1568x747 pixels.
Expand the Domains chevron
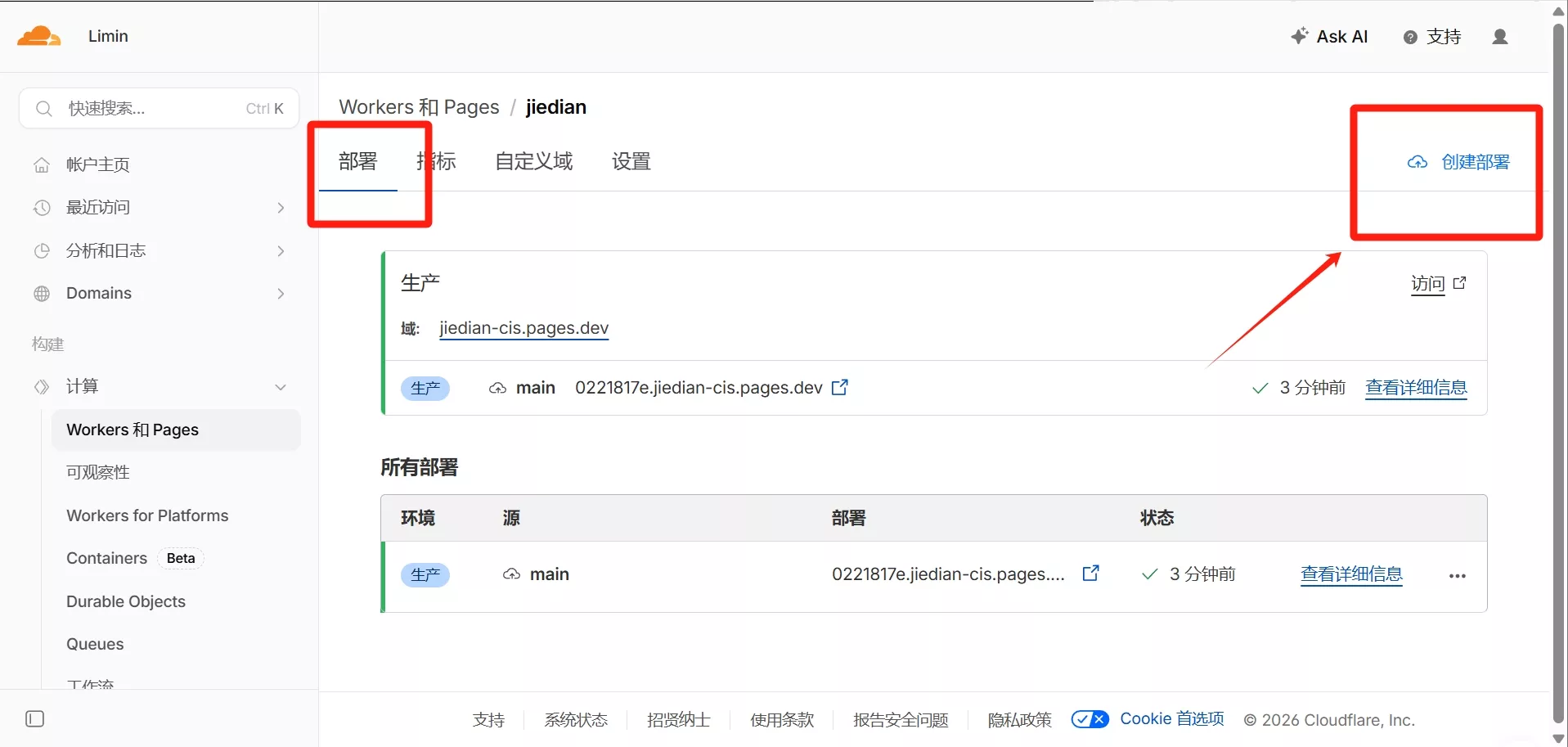(x=281, y=294)
